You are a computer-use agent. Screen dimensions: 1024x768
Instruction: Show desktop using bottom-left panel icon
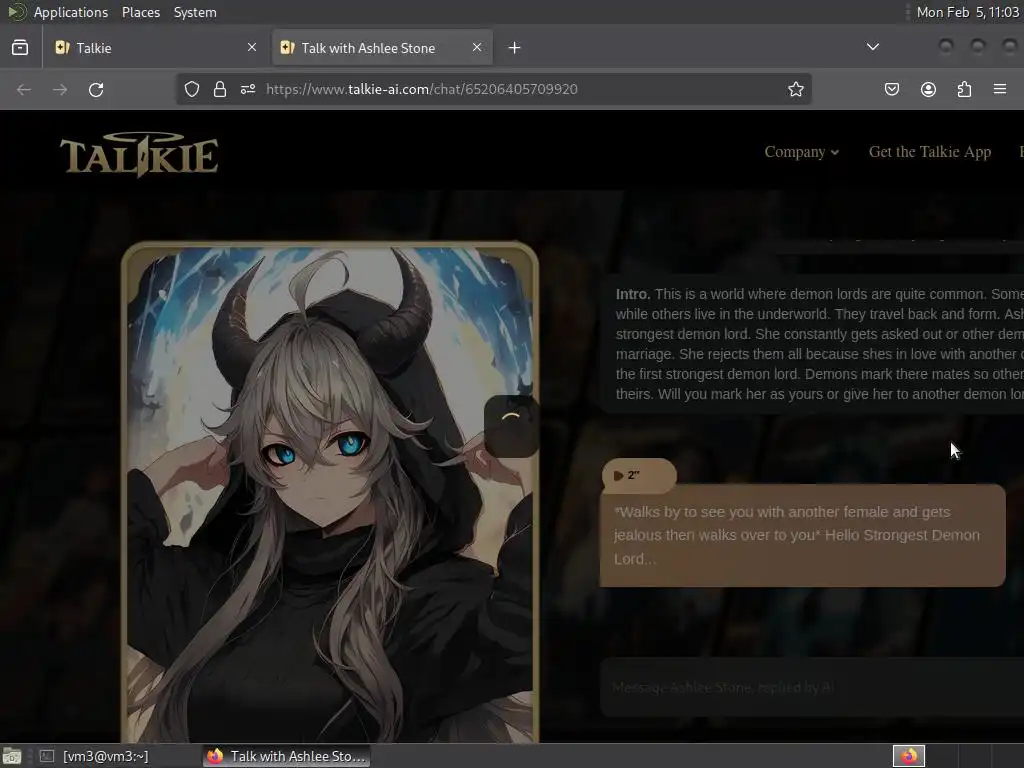coord(12,756)
